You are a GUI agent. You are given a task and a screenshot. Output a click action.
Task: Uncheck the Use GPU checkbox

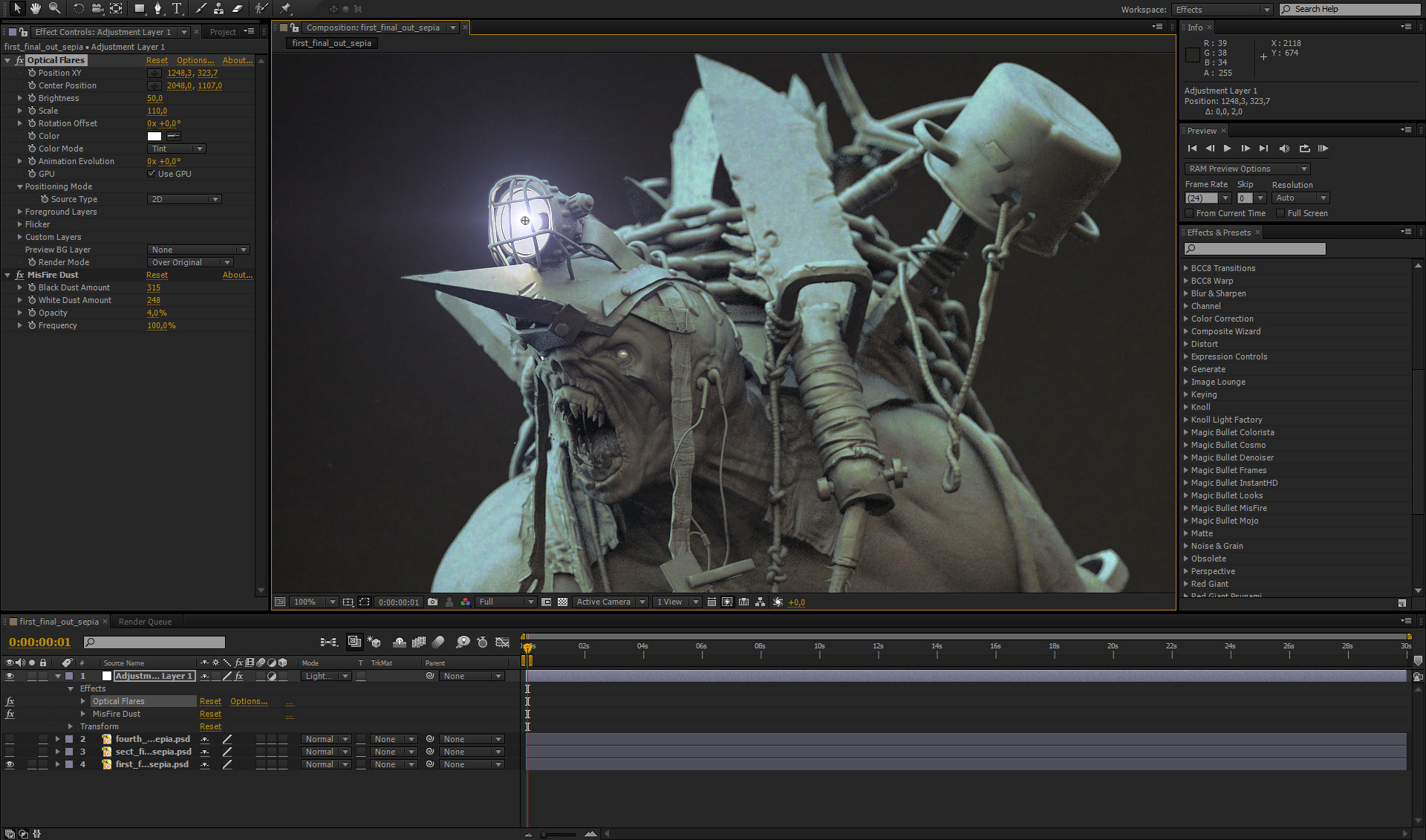(152, 174)
